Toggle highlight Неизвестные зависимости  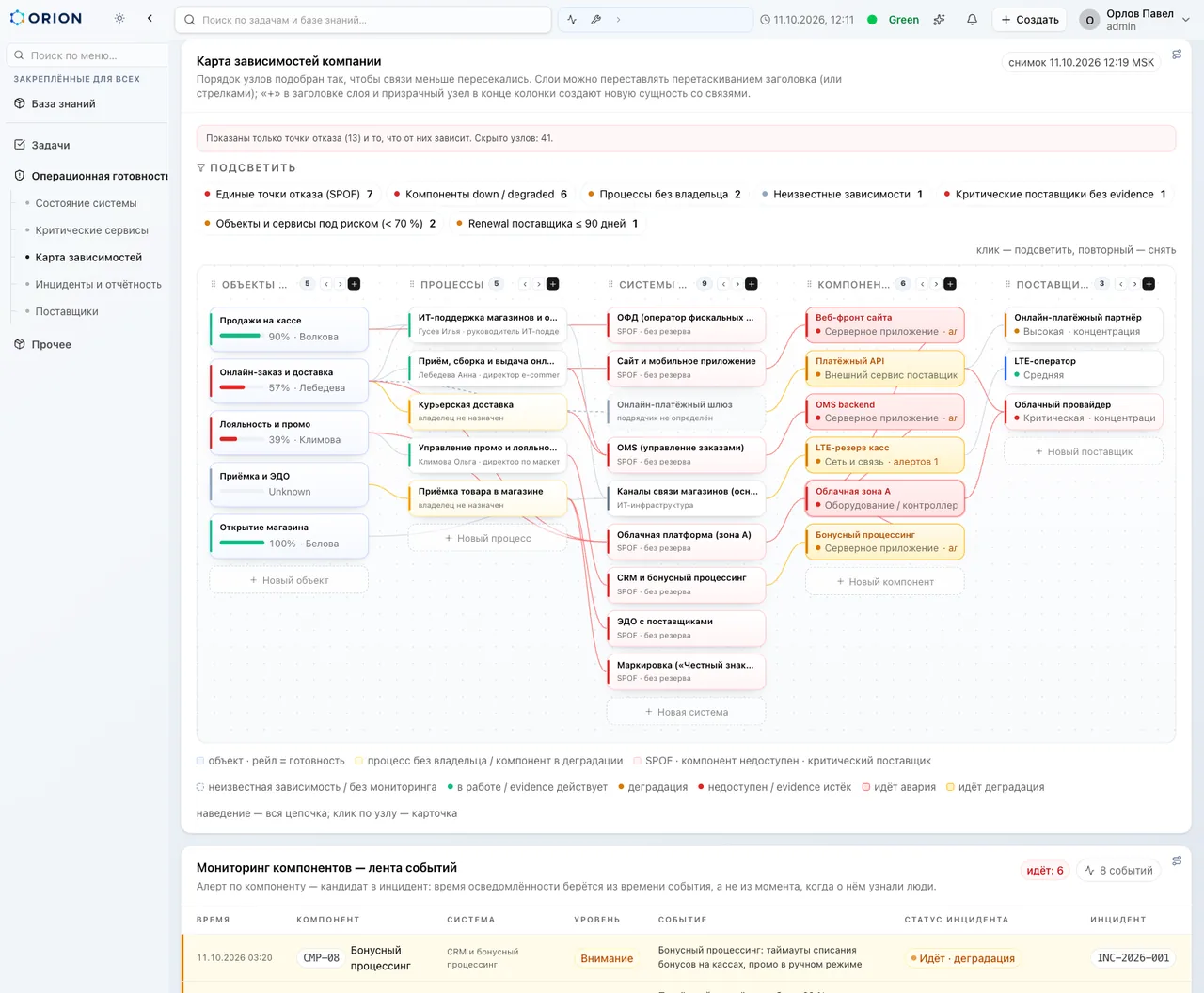coord(842,194)
